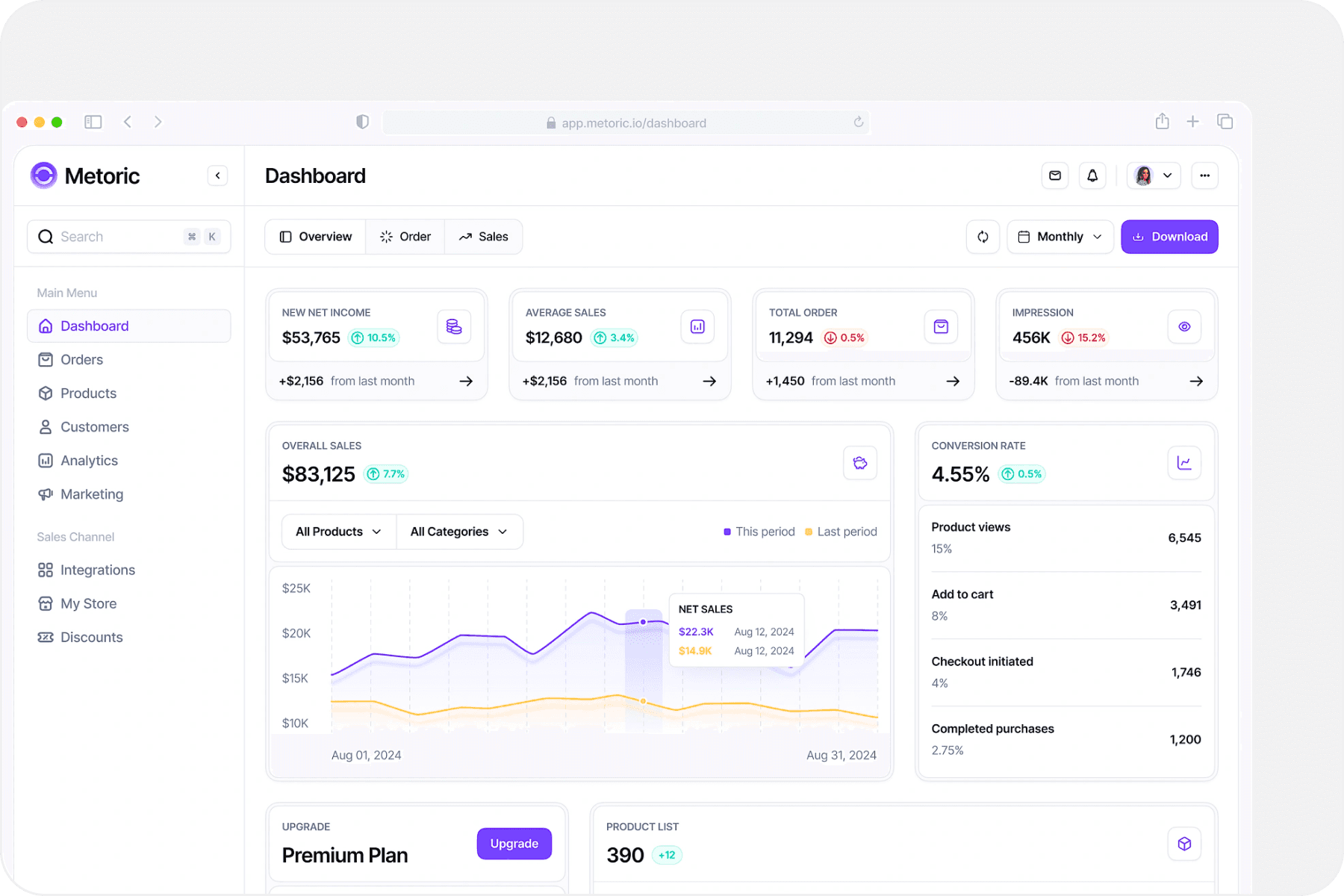This screenshot has width=1344, height=896.
Task: Go forward with browser forward arrow
Action: click(x=158, y=122)
